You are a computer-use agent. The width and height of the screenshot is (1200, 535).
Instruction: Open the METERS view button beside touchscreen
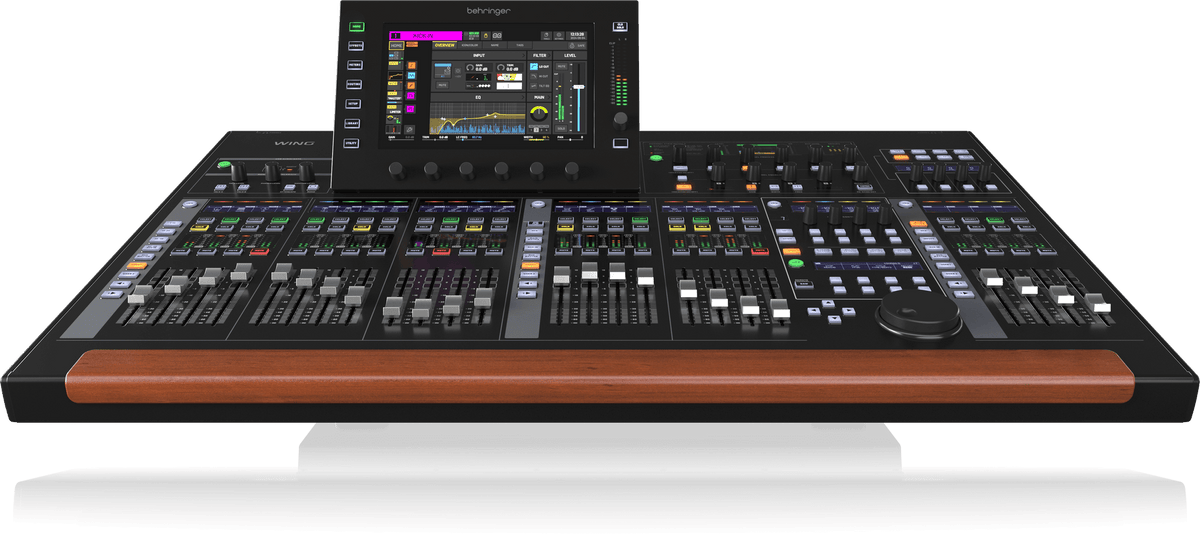pos(355,66)
